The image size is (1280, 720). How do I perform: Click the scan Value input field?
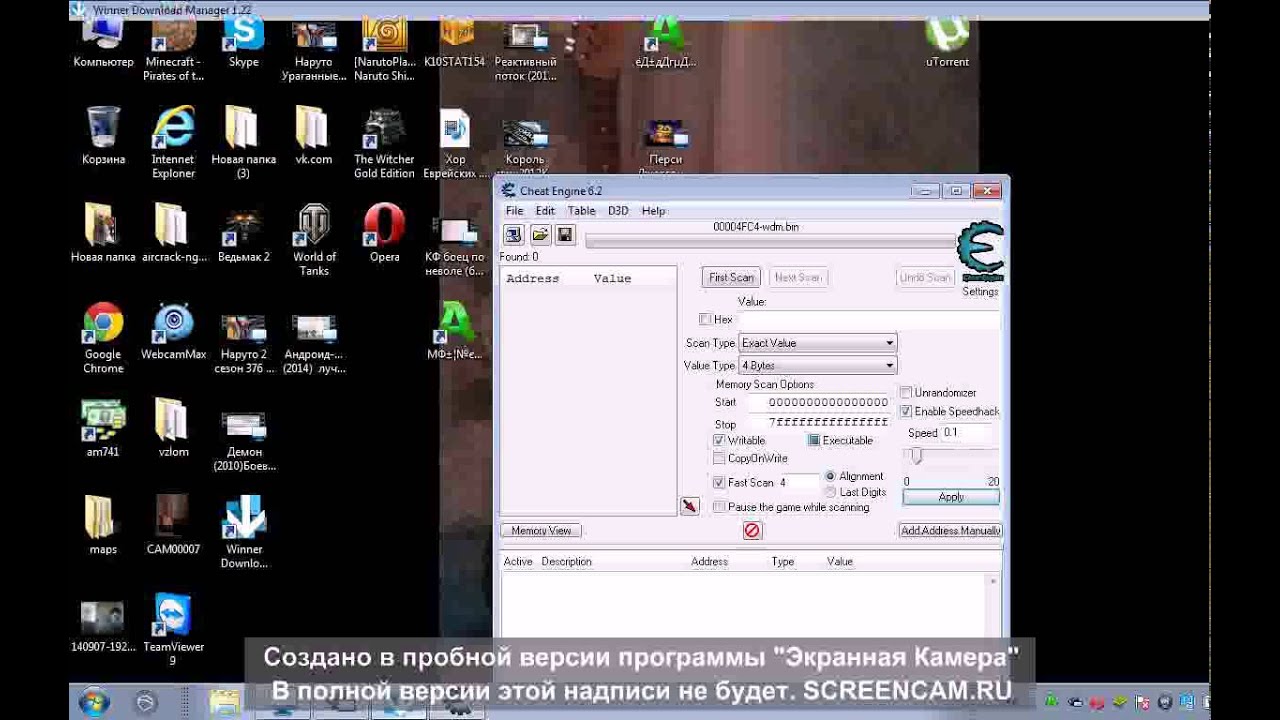[868, 320]
